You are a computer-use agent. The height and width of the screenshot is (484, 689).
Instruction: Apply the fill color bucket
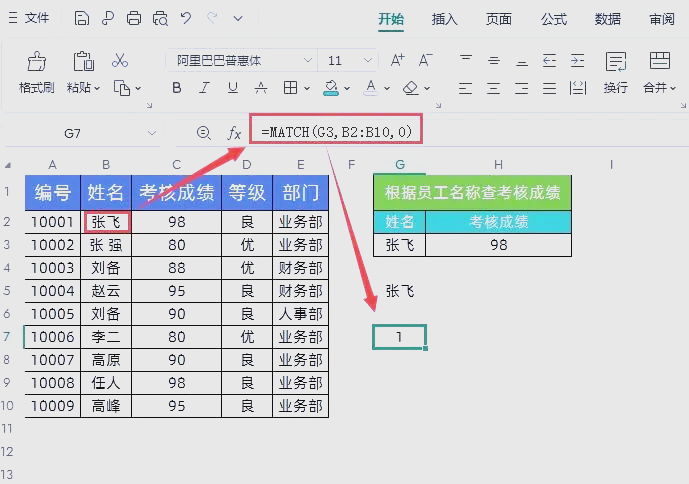(331, 88)
